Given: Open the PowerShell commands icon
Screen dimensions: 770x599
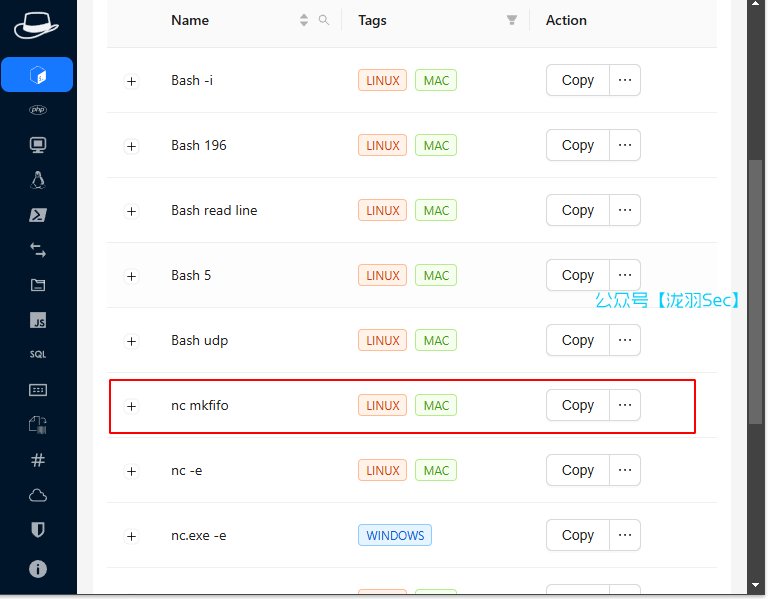Looking at the screenshot, I should pyautogui.click(x=38, y=215).
